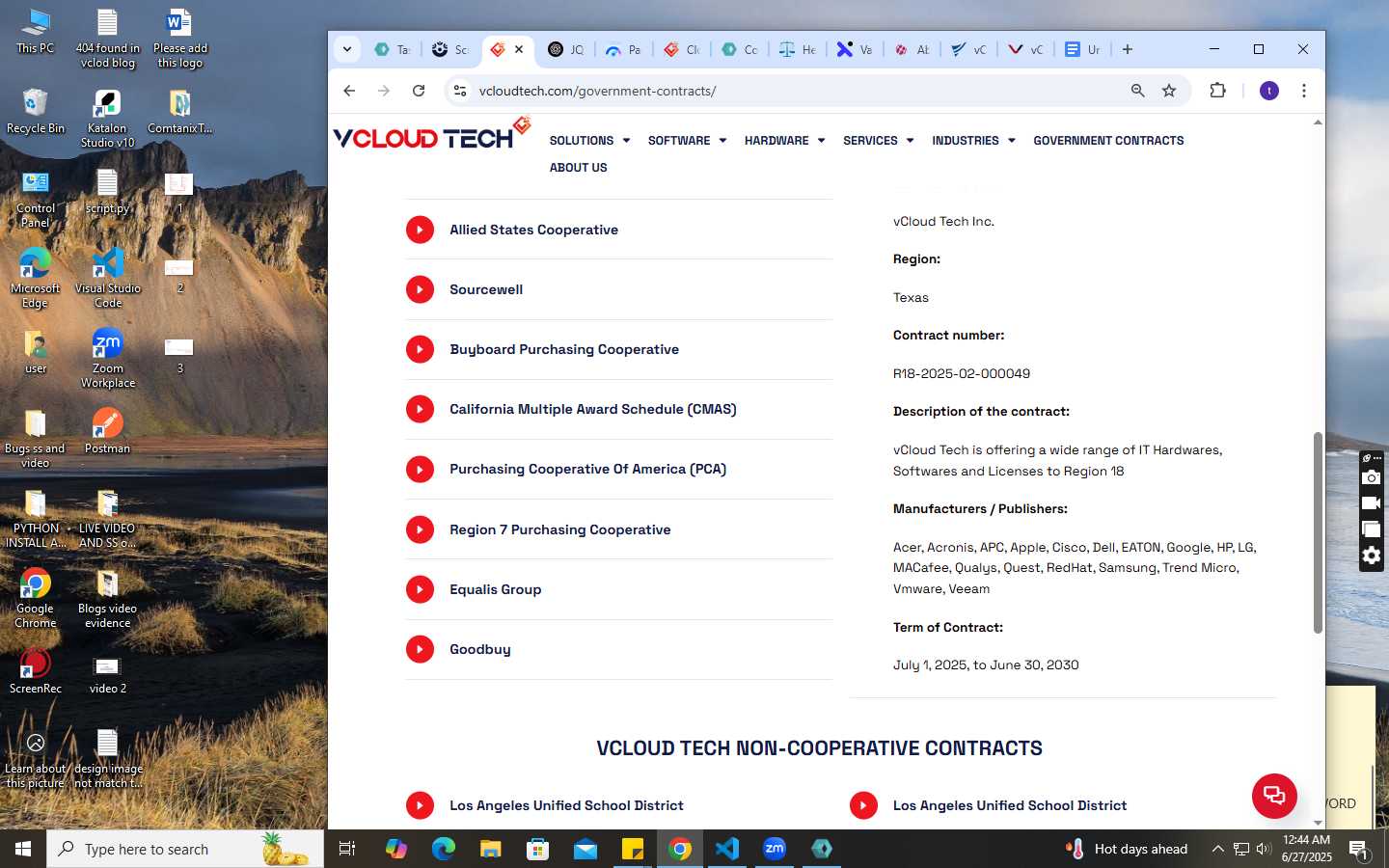
Task: Expand Region 7 Purchasing Cooperative row
Action: [618, 529]
